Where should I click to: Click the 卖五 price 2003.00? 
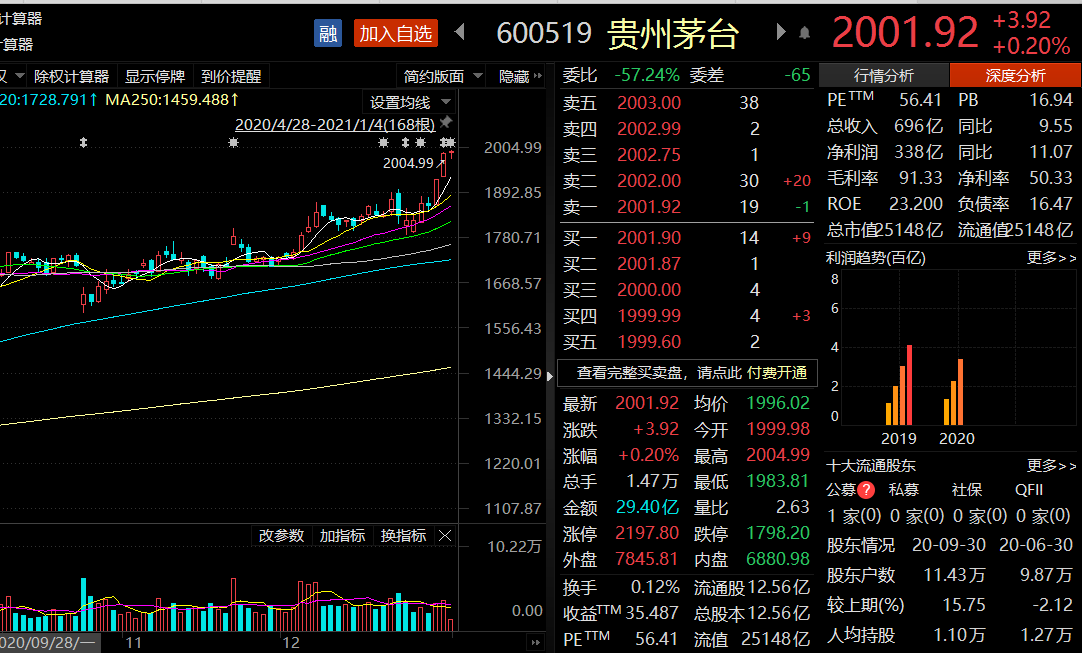[x=649, y=103]
